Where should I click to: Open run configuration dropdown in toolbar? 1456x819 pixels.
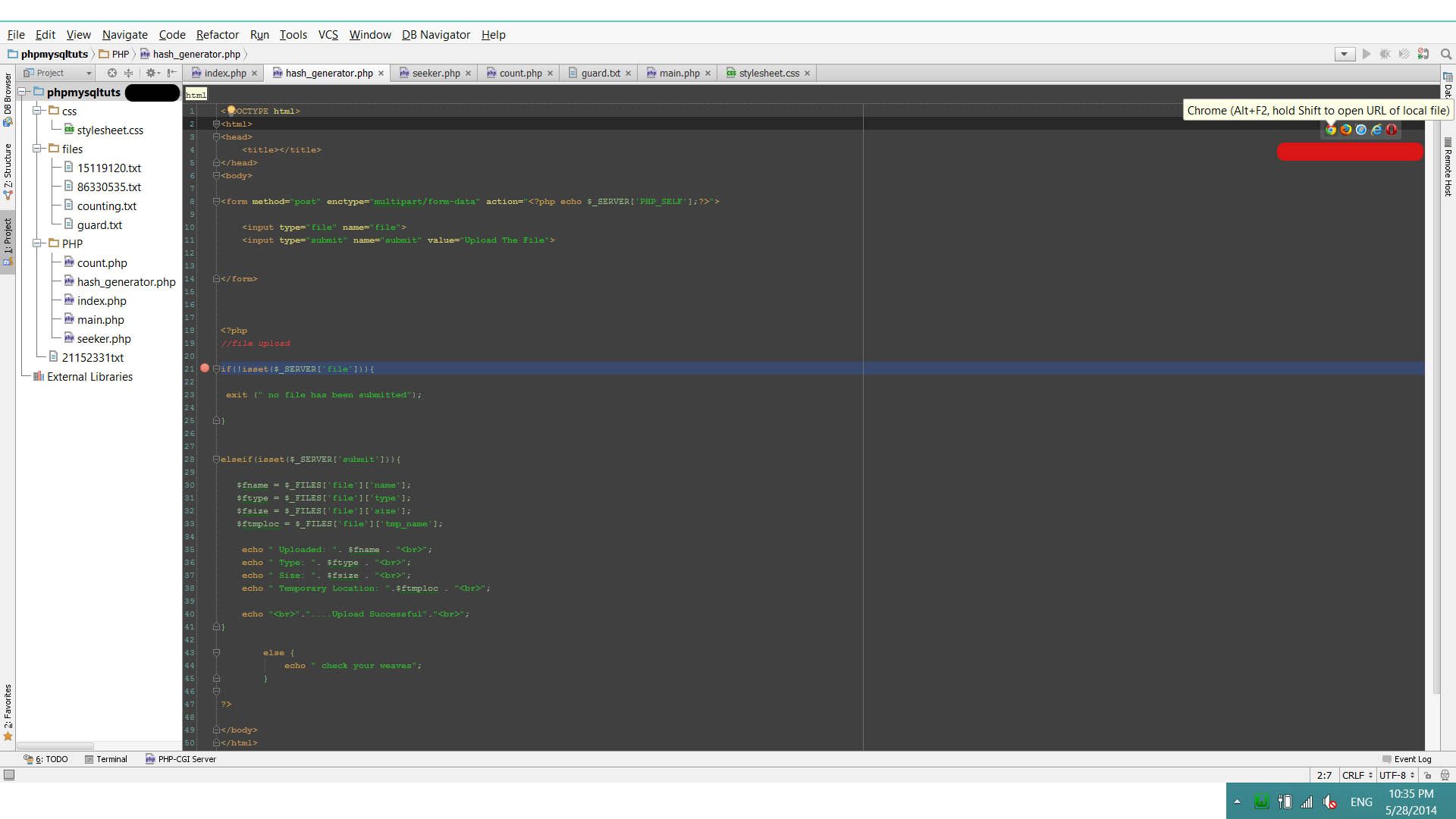coord(1345,54)
